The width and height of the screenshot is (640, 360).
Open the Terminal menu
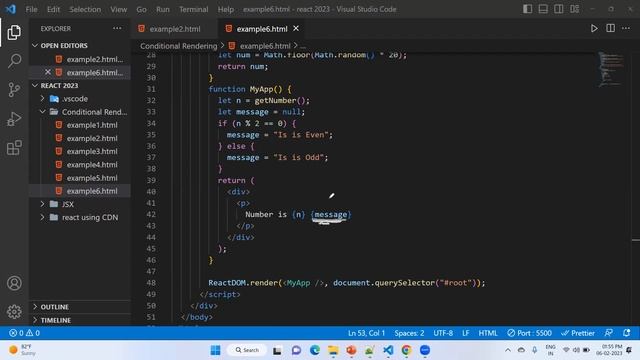tap(193, 9)
